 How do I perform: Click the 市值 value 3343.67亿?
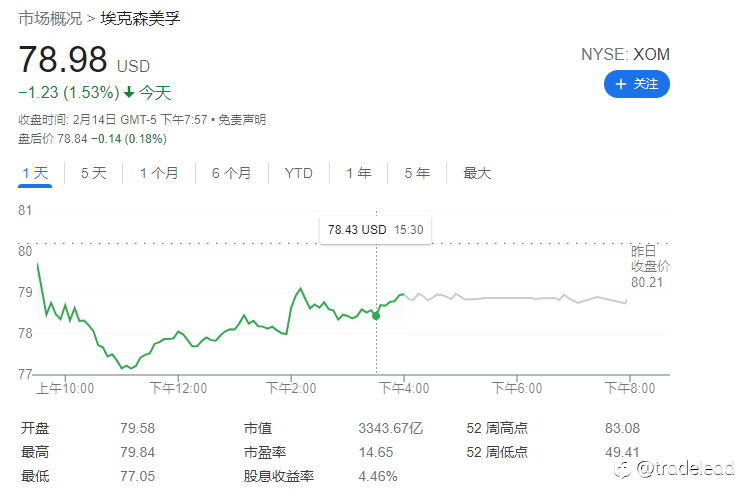[x=390, y=428]
